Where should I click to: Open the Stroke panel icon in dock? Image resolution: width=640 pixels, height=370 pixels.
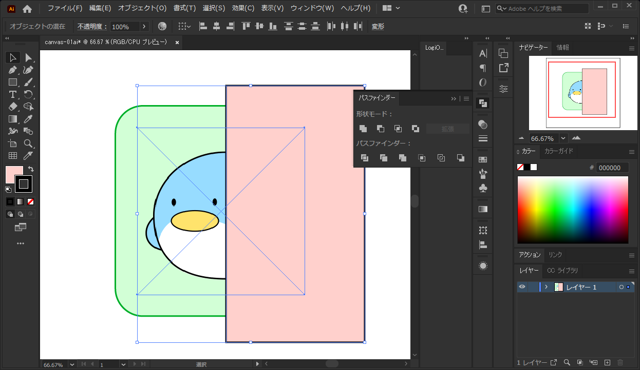pyautogui.click(x=483, y=139)
